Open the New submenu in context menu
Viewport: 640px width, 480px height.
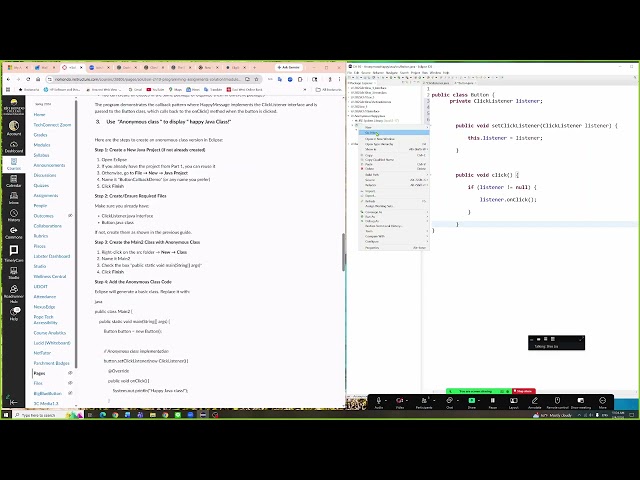(x=394, y=127)
